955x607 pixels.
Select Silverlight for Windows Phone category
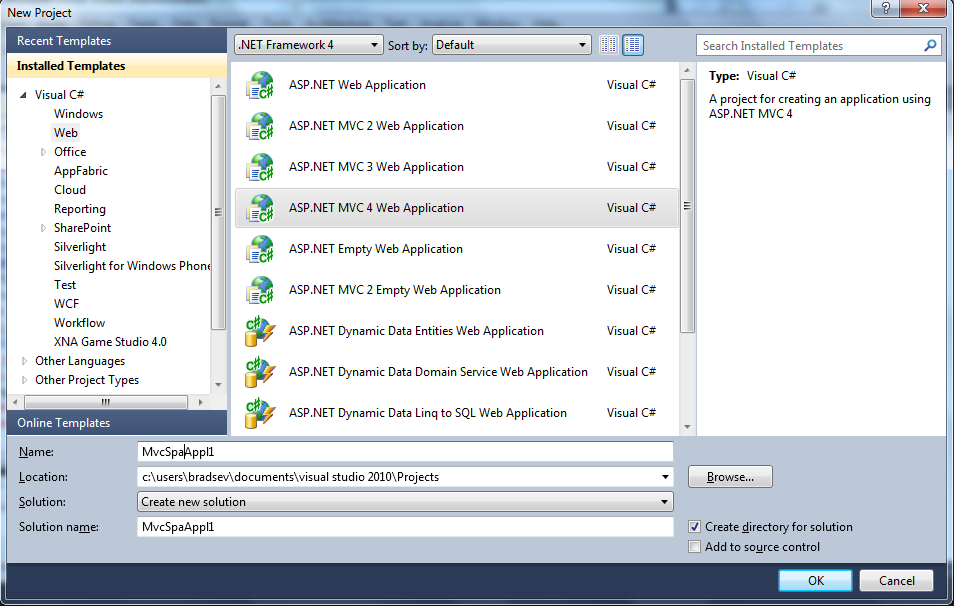pos(132,266)
